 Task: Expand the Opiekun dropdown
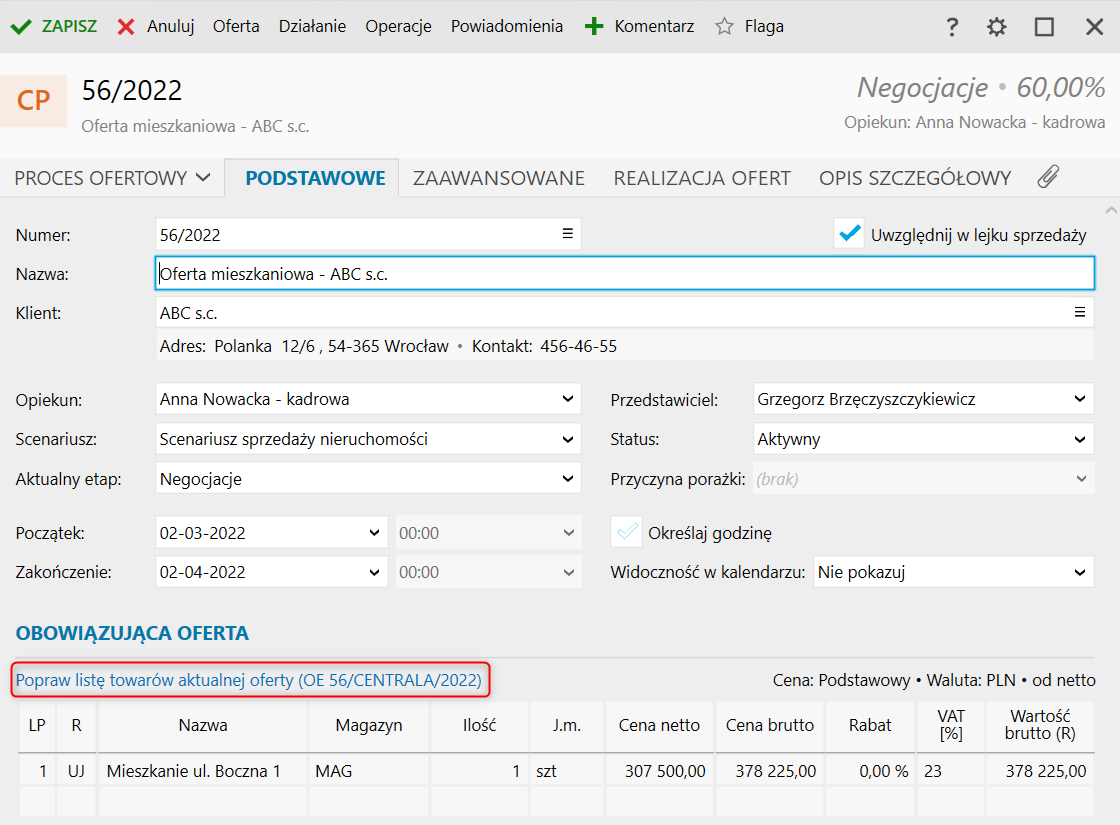coord(568,399)
